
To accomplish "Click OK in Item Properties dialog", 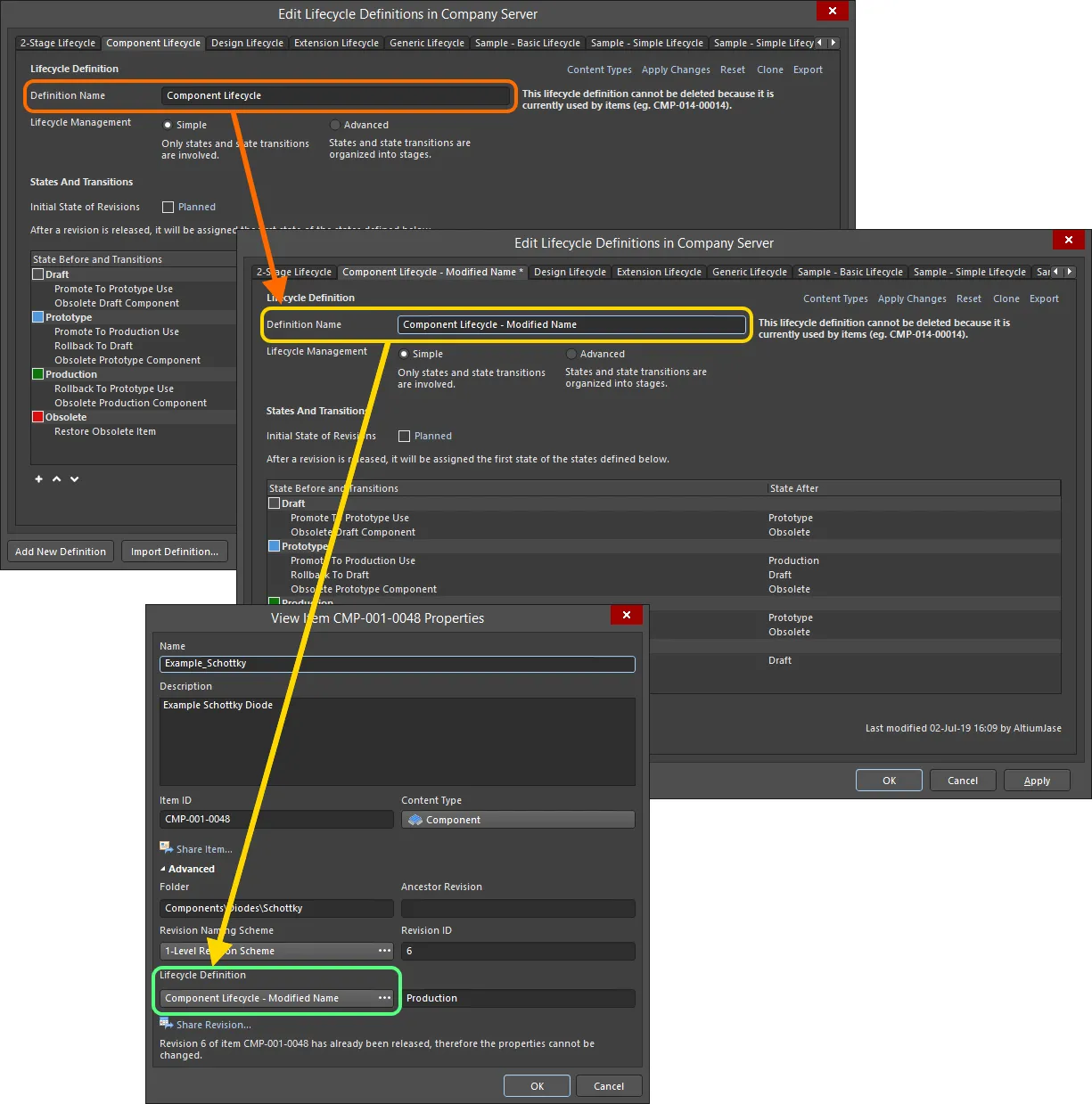I will 537,1086.
